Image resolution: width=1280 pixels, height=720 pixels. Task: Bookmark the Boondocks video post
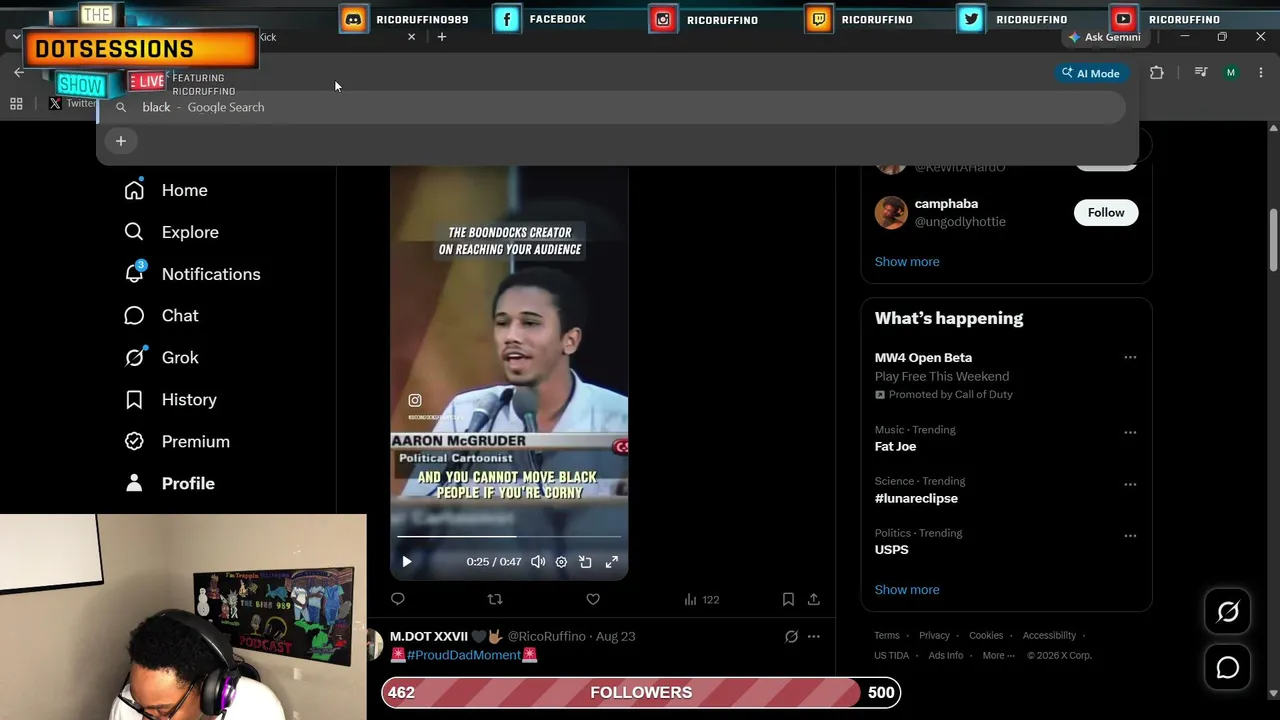pyautogui.click(x=788, y=599)
